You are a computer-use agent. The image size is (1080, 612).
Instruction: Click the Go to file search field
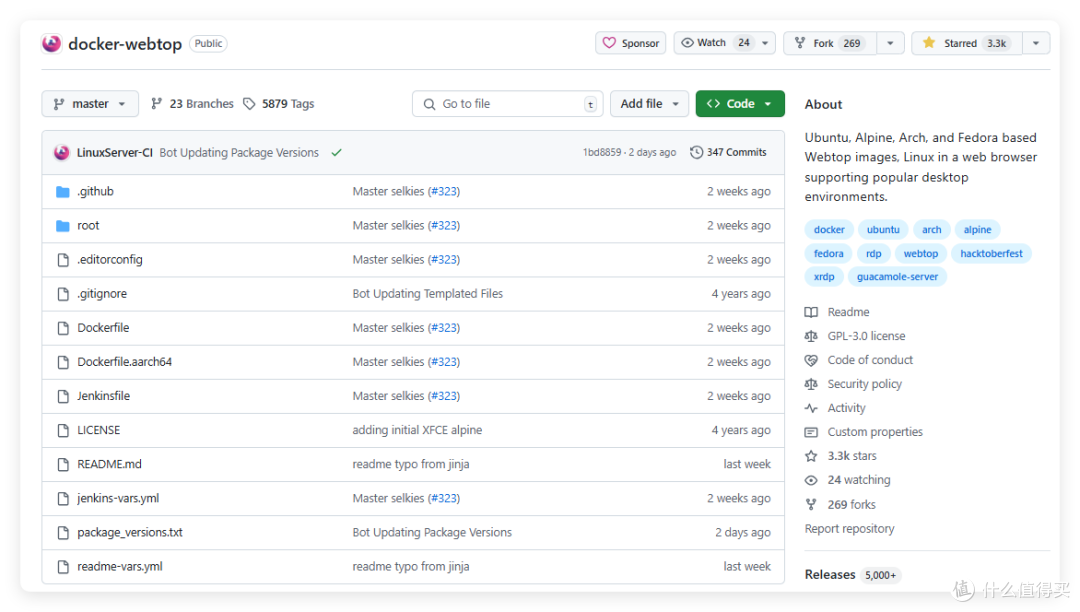point(508,104)
